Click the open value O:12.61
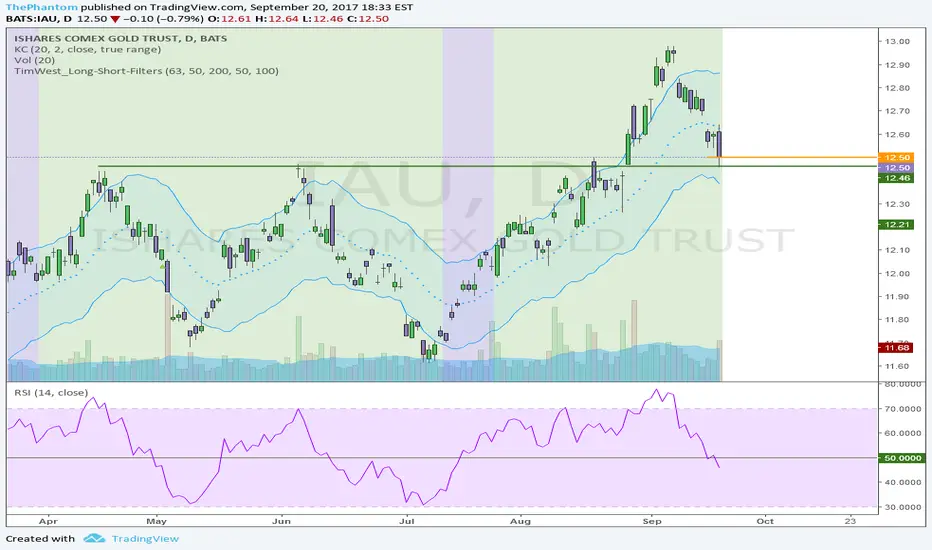 pos(229,18)
